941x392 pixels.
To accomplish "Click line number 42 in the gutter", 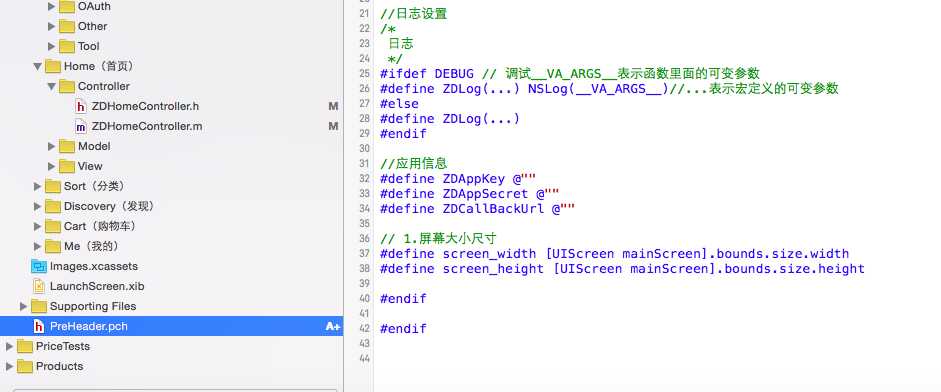I will [x=364, y=329].
